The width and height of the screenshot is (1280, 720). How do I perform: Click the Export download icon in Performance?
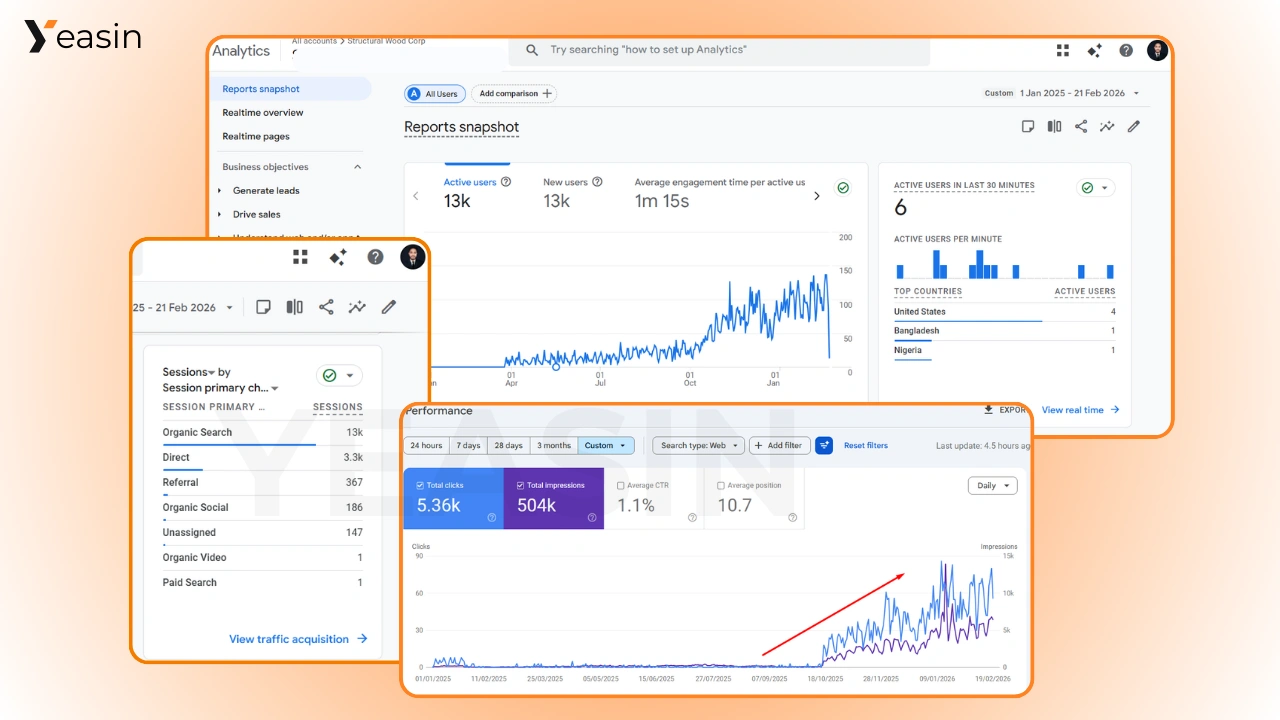tap(989, 410)
